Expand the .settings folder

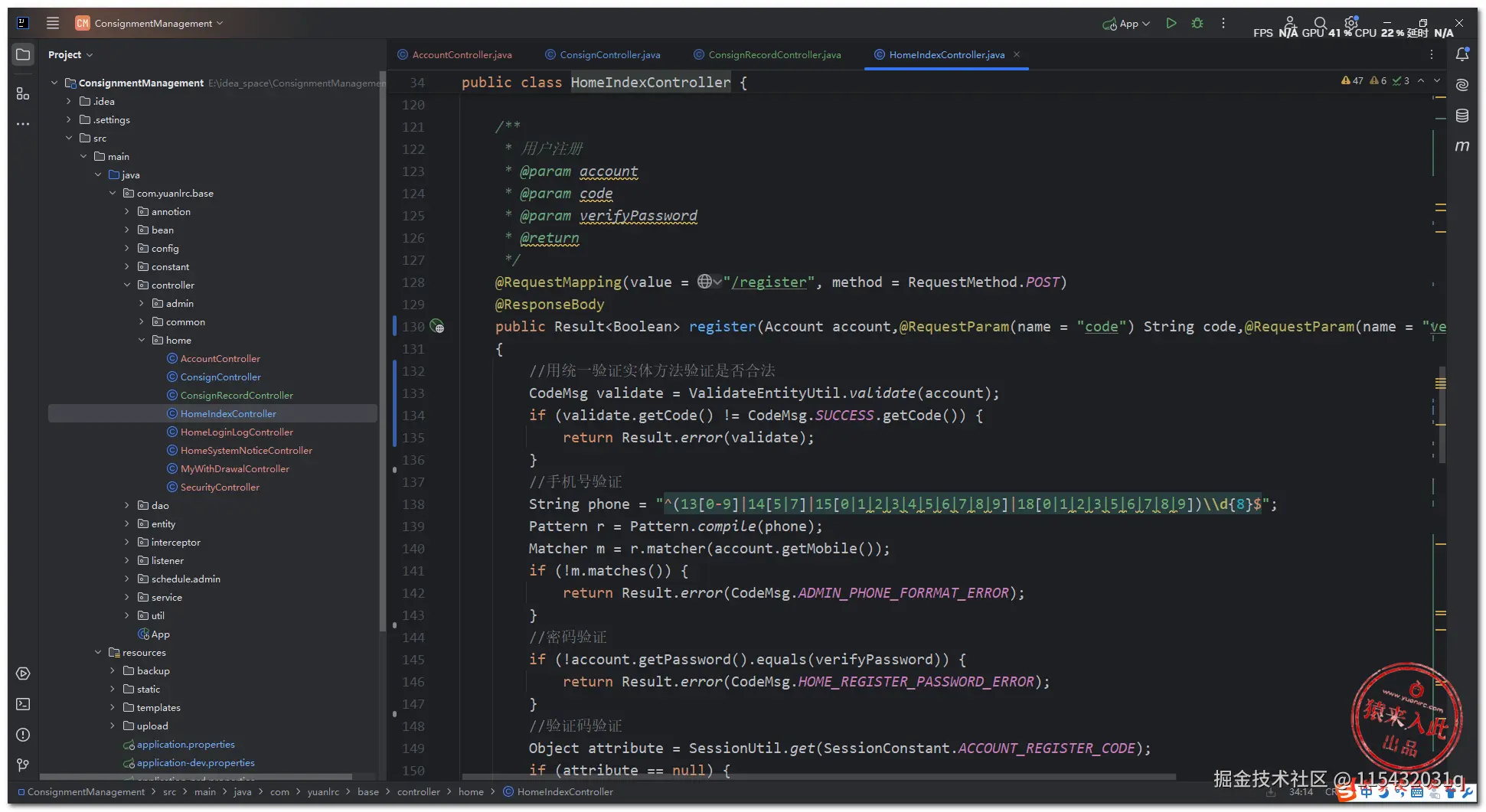(69, 119)
